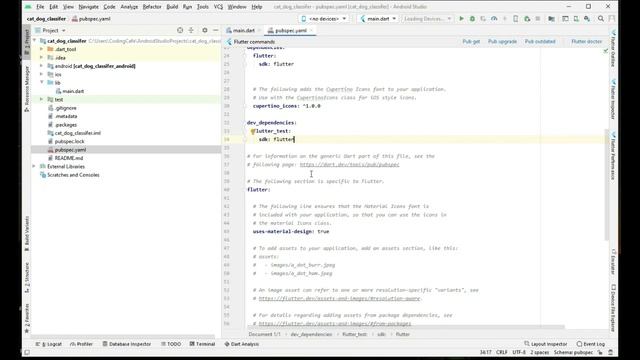The width and height of the screenshot is (640, 360).
Task: Click Pub outdated link
Action: point(540,42)
